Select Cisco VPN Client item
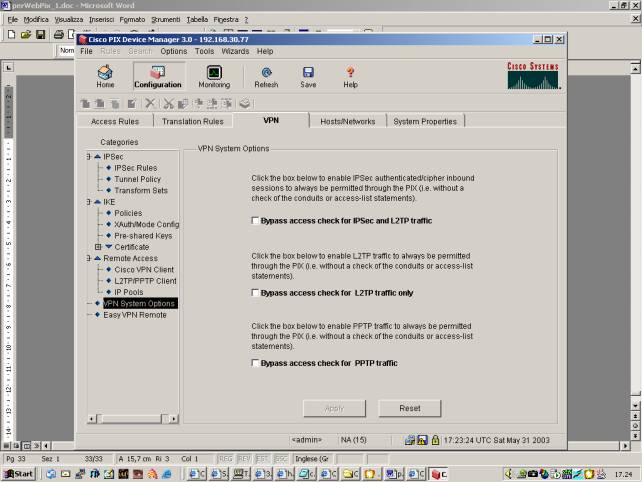 pyautogui.click(x=144, y=270)
